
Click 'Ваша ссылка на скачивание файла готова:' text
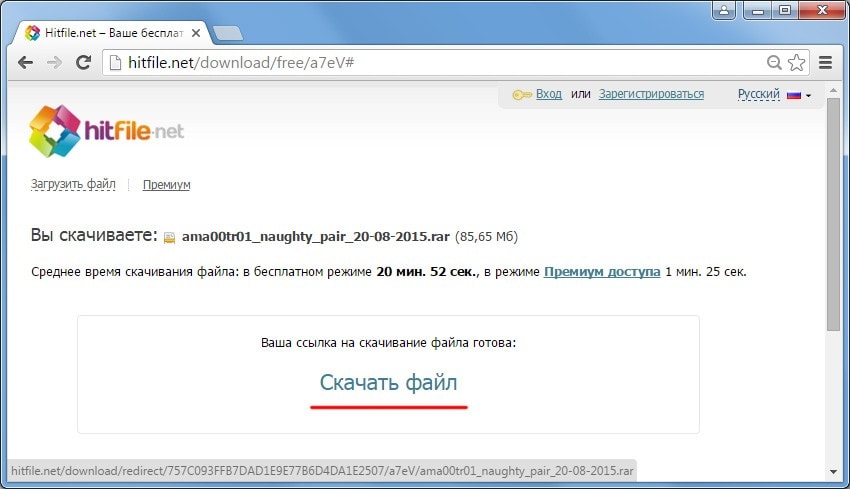coord(388,343)
